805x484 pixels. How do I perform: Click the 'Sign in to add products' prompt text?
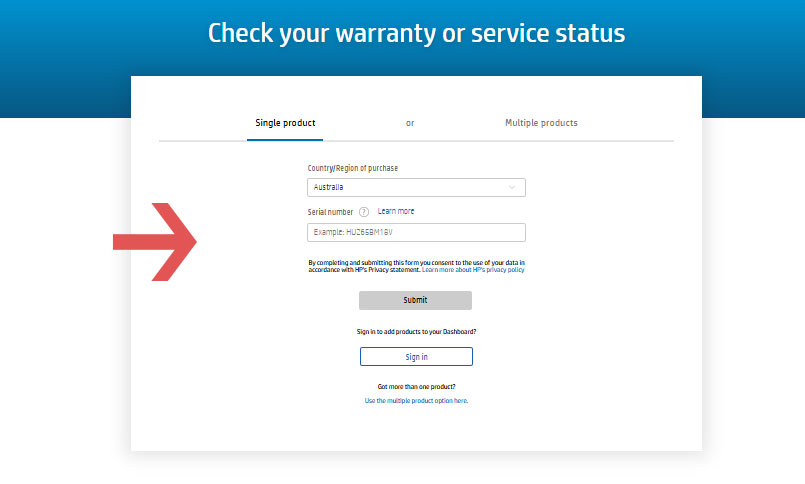[x=416, y=332]
